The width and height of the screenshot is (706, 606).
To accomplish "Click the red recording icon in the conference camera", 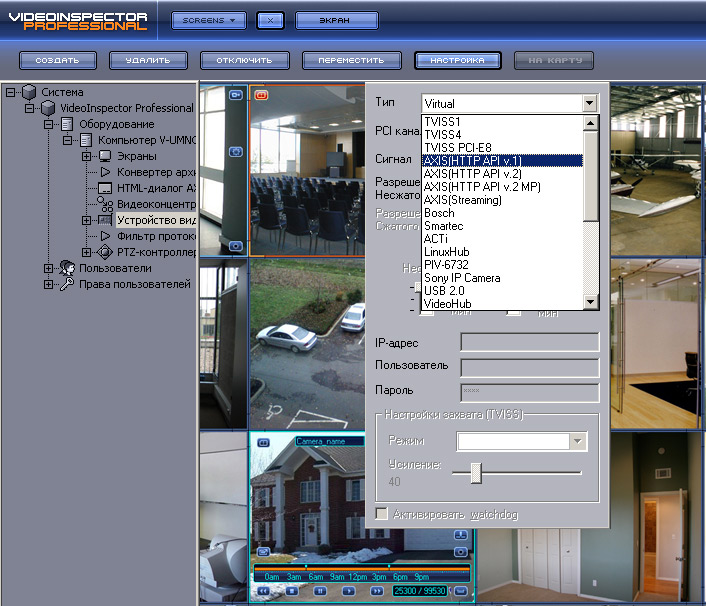I will [261, 95].
